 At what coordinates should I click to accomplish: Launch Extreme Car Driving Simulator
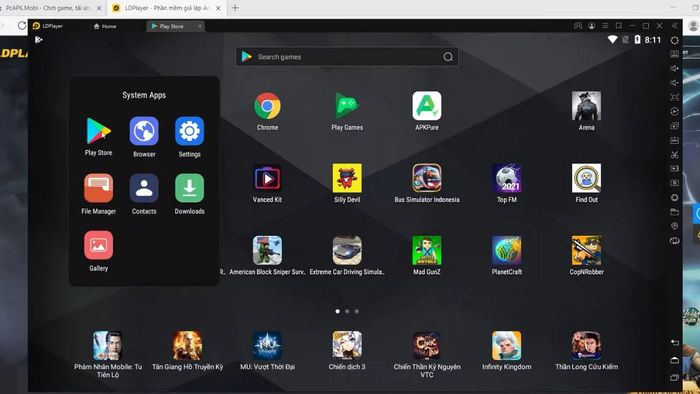(x=347, y=250)
